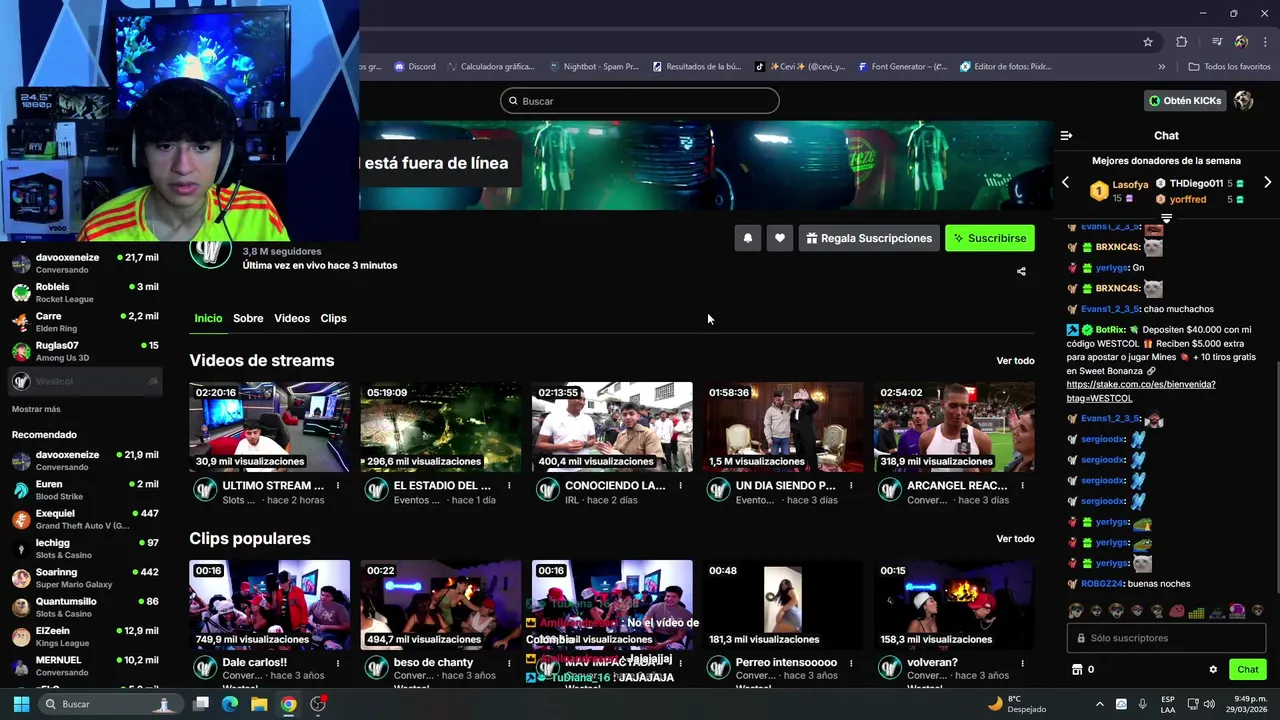This screenshot has width=1280, height=720.
Task: Expand followed channels with Mostrar más
Action: click(x=36, y=409)
